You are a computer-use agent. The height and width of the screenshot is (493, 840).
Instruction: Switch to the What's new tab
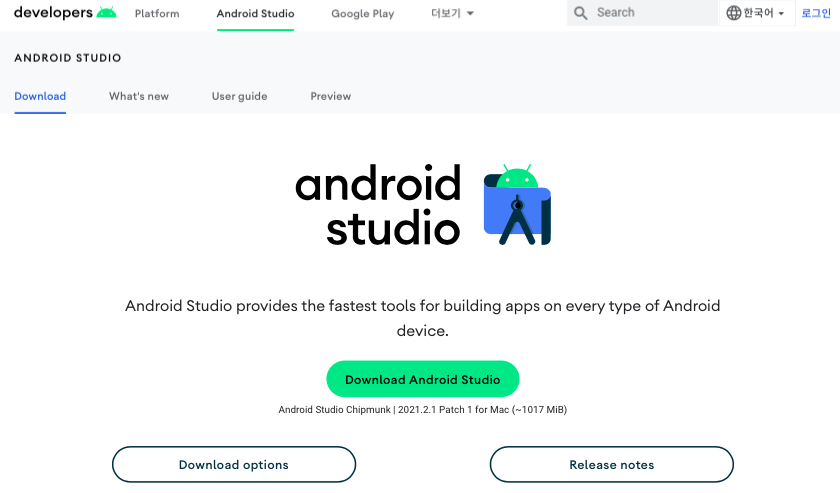coord(139,96)
